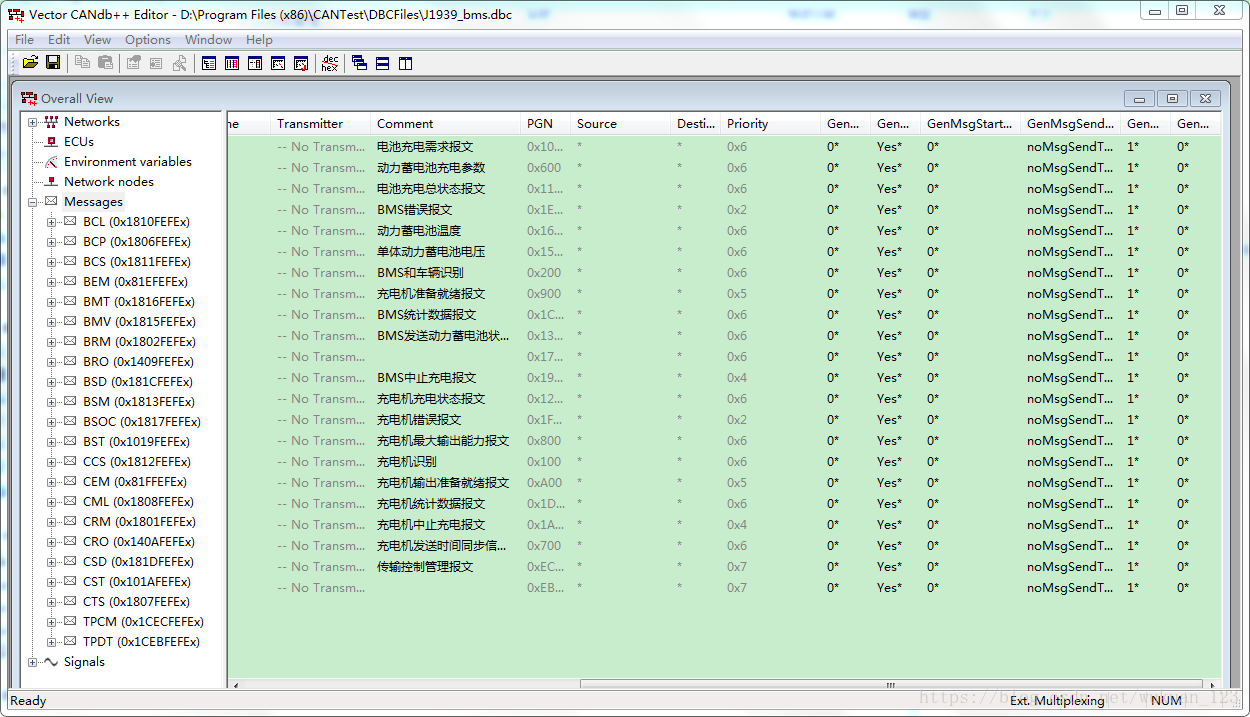The height and width of the screenshot is (717, 1250).
Task: Click the Networks tree icon
Action: pyautogui.click(x=51, y=122)
